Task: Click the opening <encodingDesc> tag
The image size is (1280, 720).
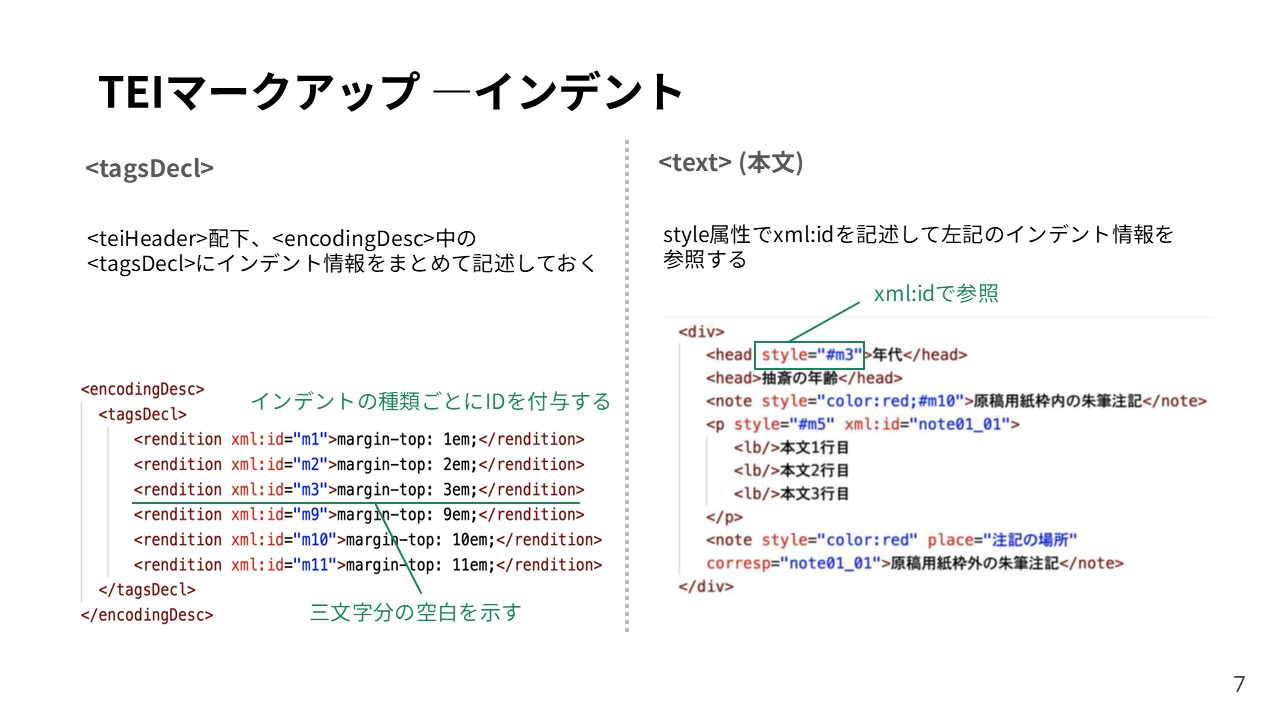Action: click(x=142, y=389)
